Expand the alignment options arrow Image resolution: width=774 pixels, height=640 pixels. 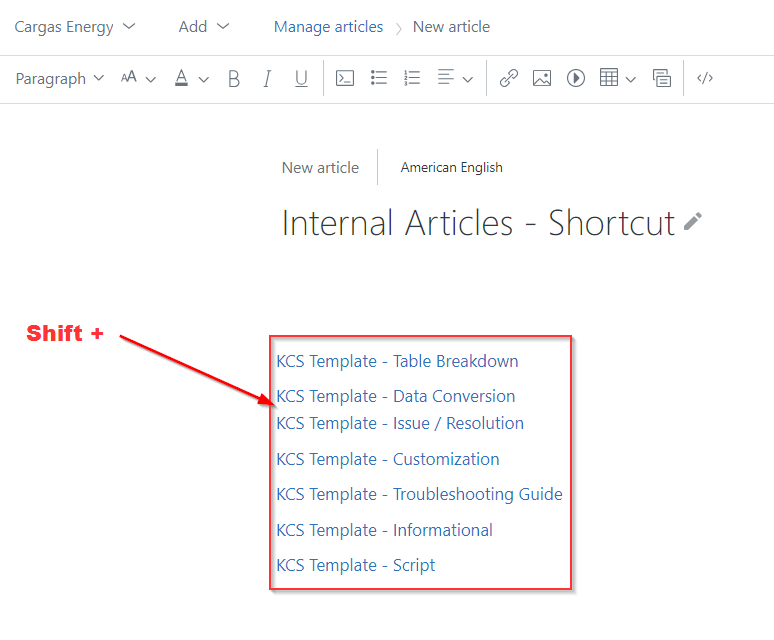pos(468,79)
